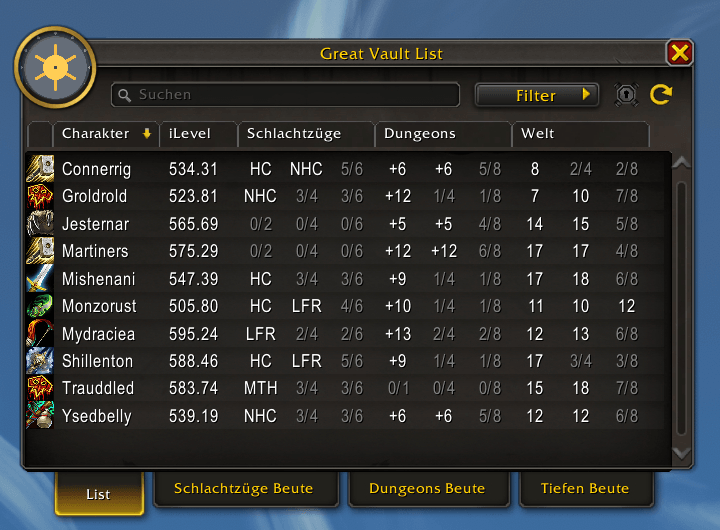Click Monzorust's green class icon
Image resolution: width=720 pixels, height=530 pixels.
tap(40, 306)
